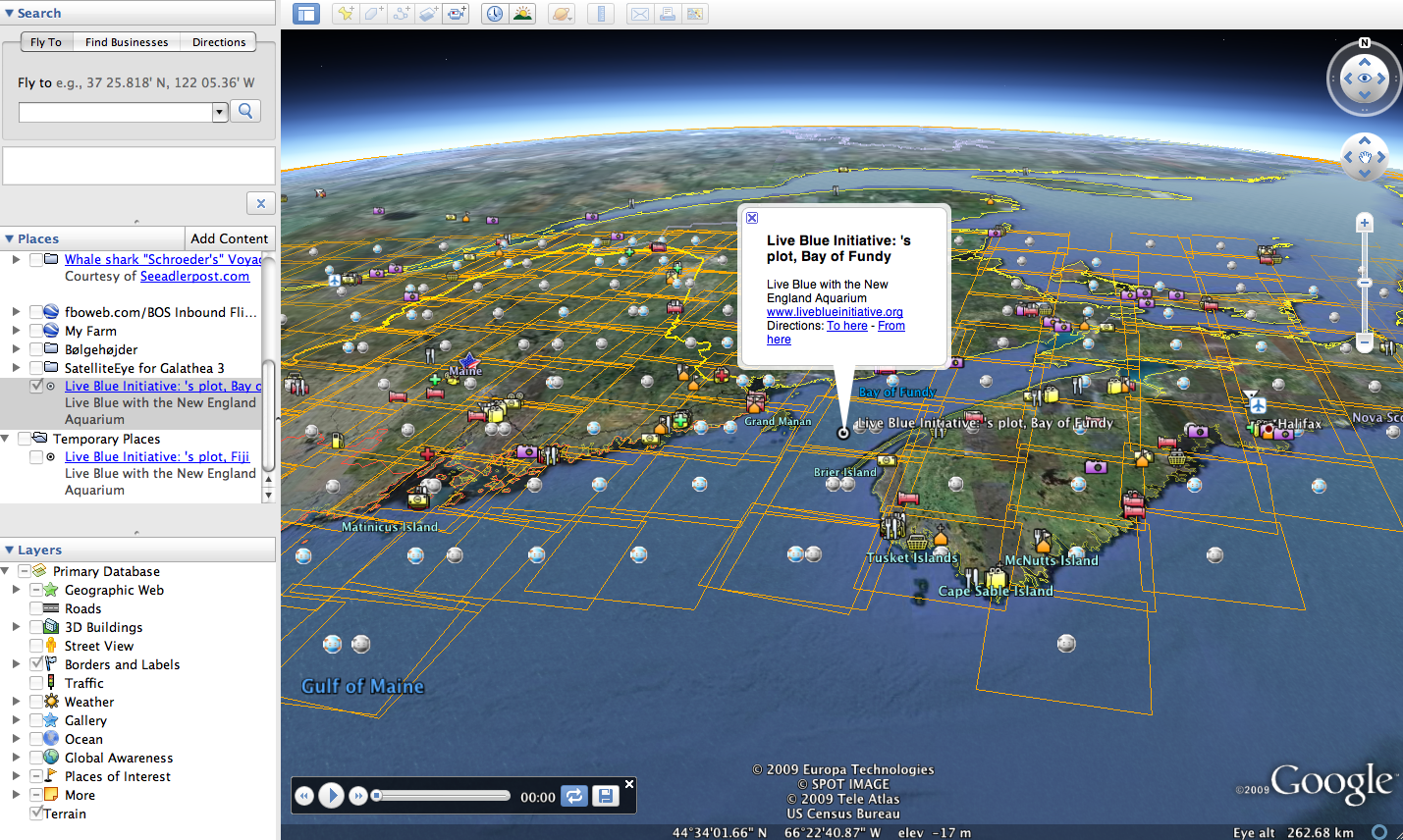Expand SatelliteEye for Galathea 3 folder
Image resolution: width=1403 pixels, height=840 pixels.
(x=16, y=368)
